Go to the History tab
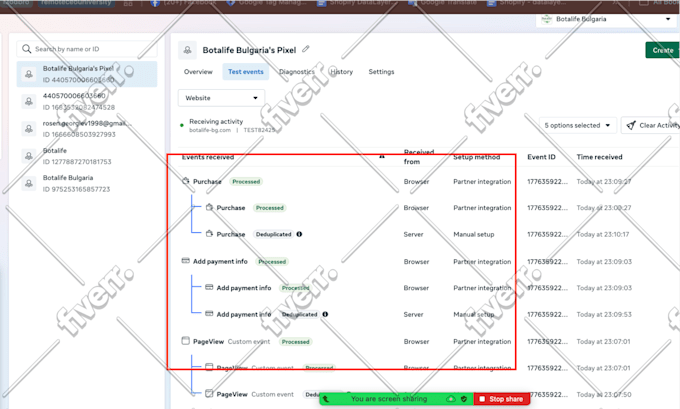This screenshot has height=409, width=680. click(x=342, y=72)
